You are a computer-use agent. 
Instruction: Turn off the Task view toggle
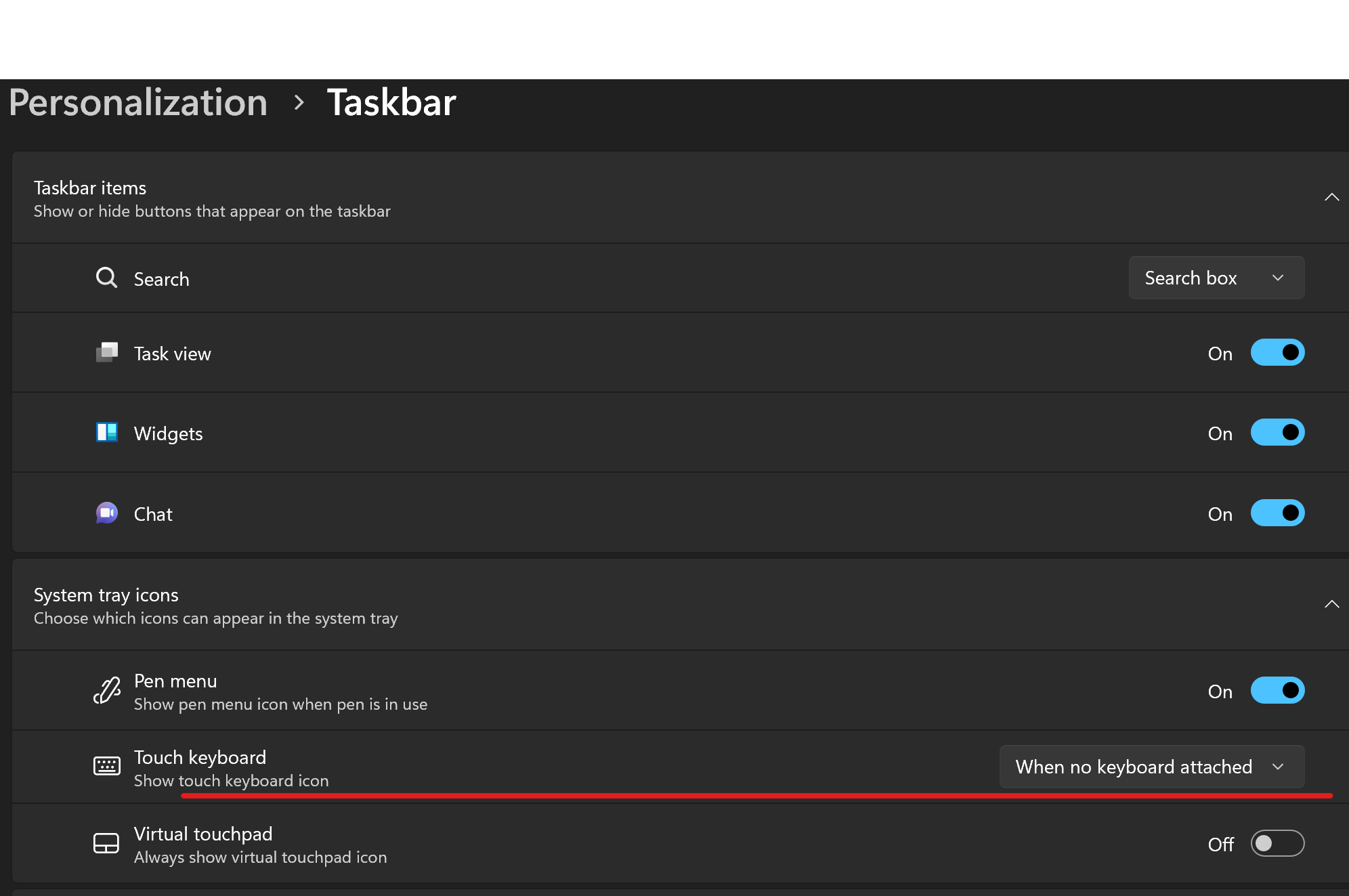[x=1277, y=352]
